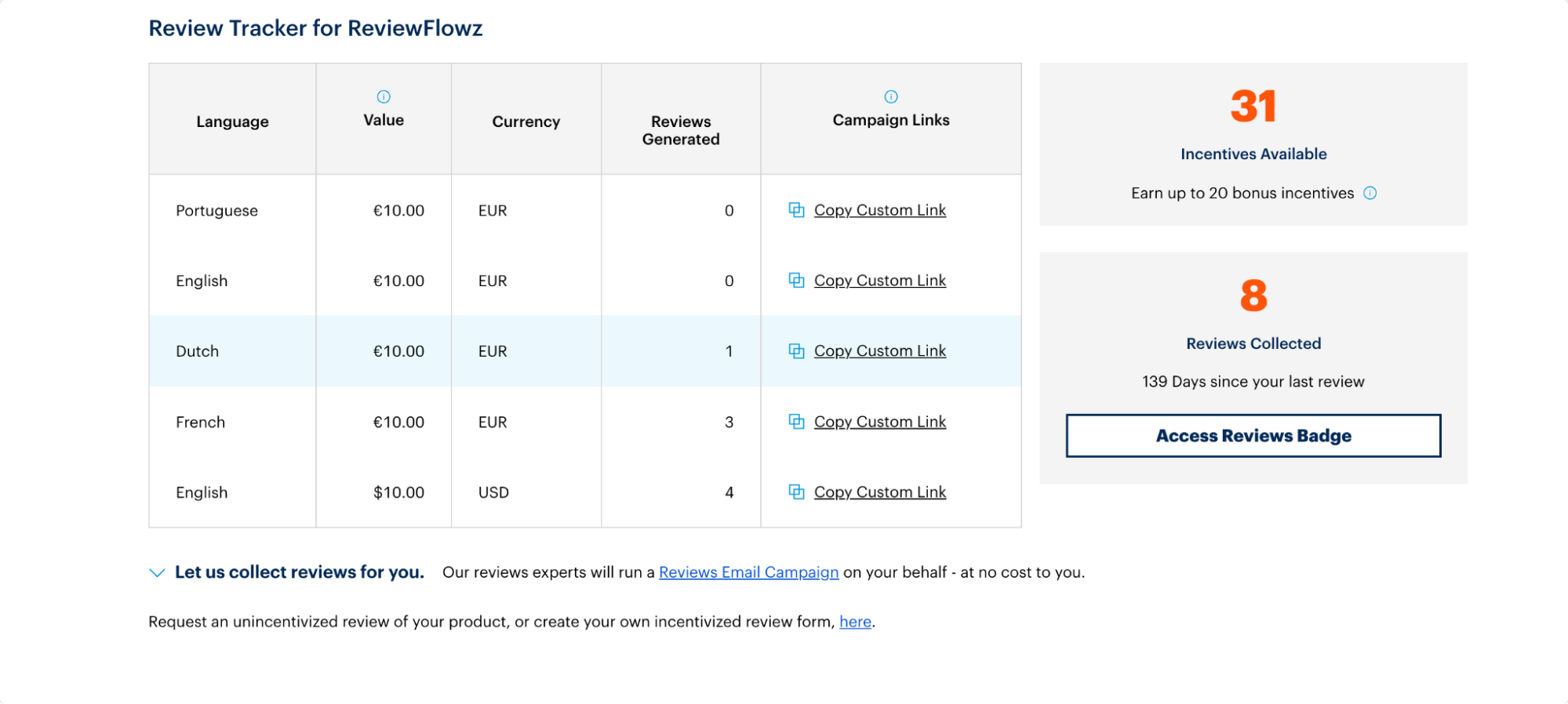
Task: Click the info icon above Campaign Links
Action: 891,96
